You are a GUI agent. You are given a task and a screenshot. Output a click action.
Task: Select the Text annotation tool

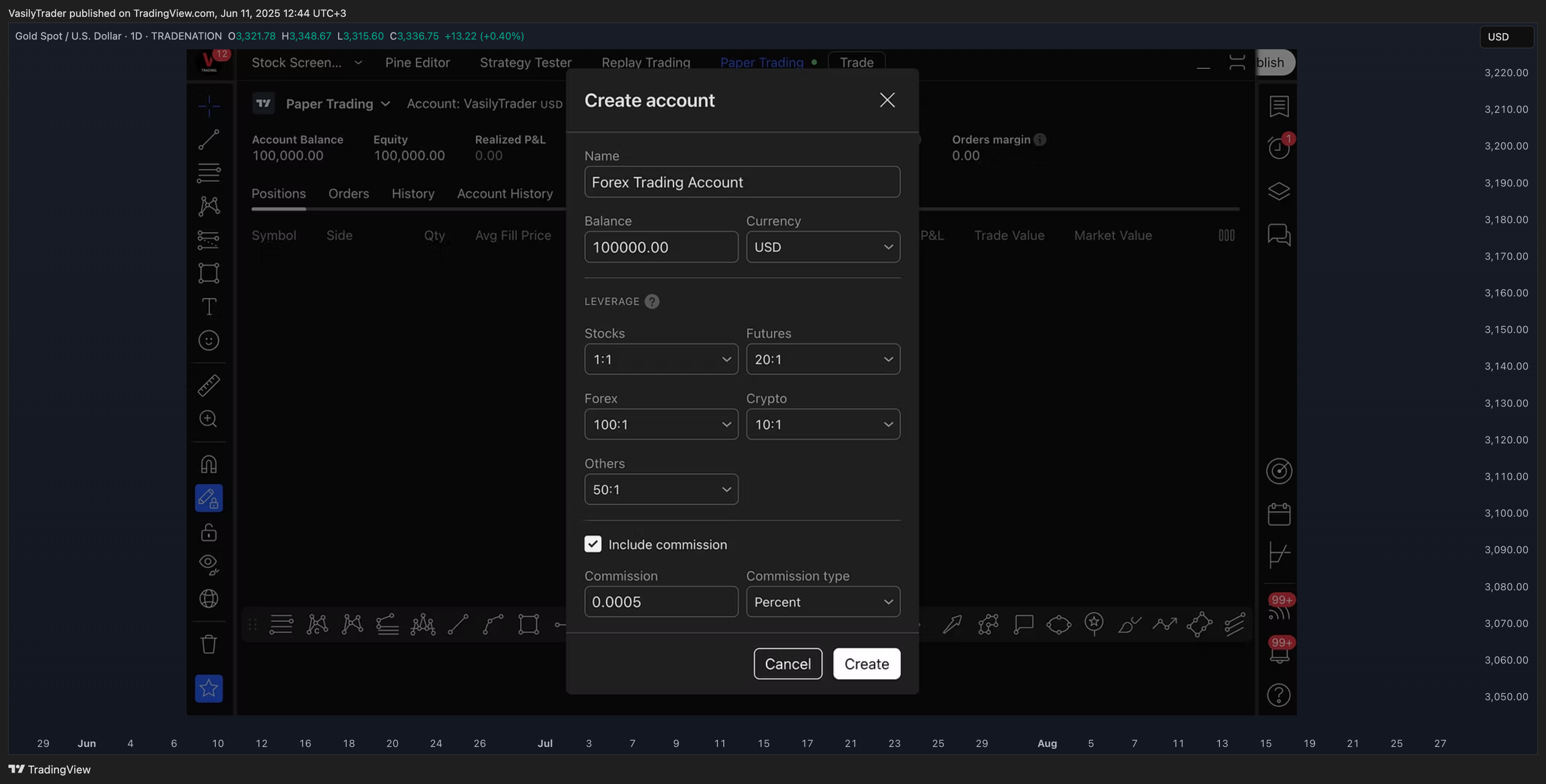[209, 307]
